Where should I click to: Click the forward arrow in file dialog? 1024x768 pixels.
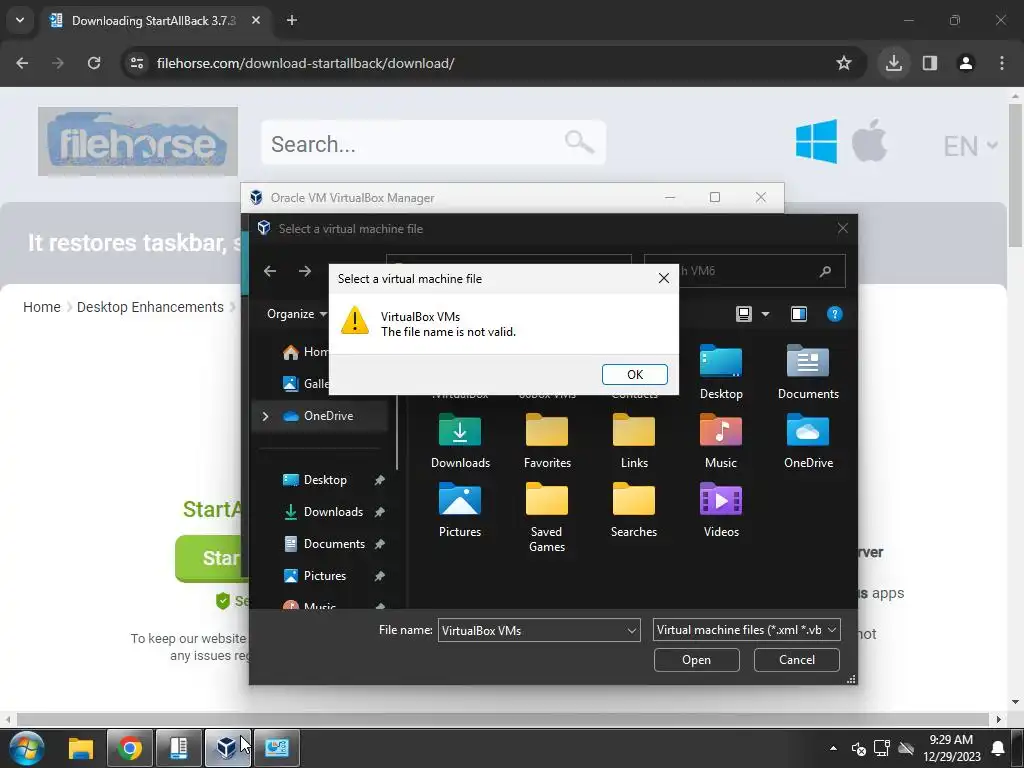pos(304,271)
